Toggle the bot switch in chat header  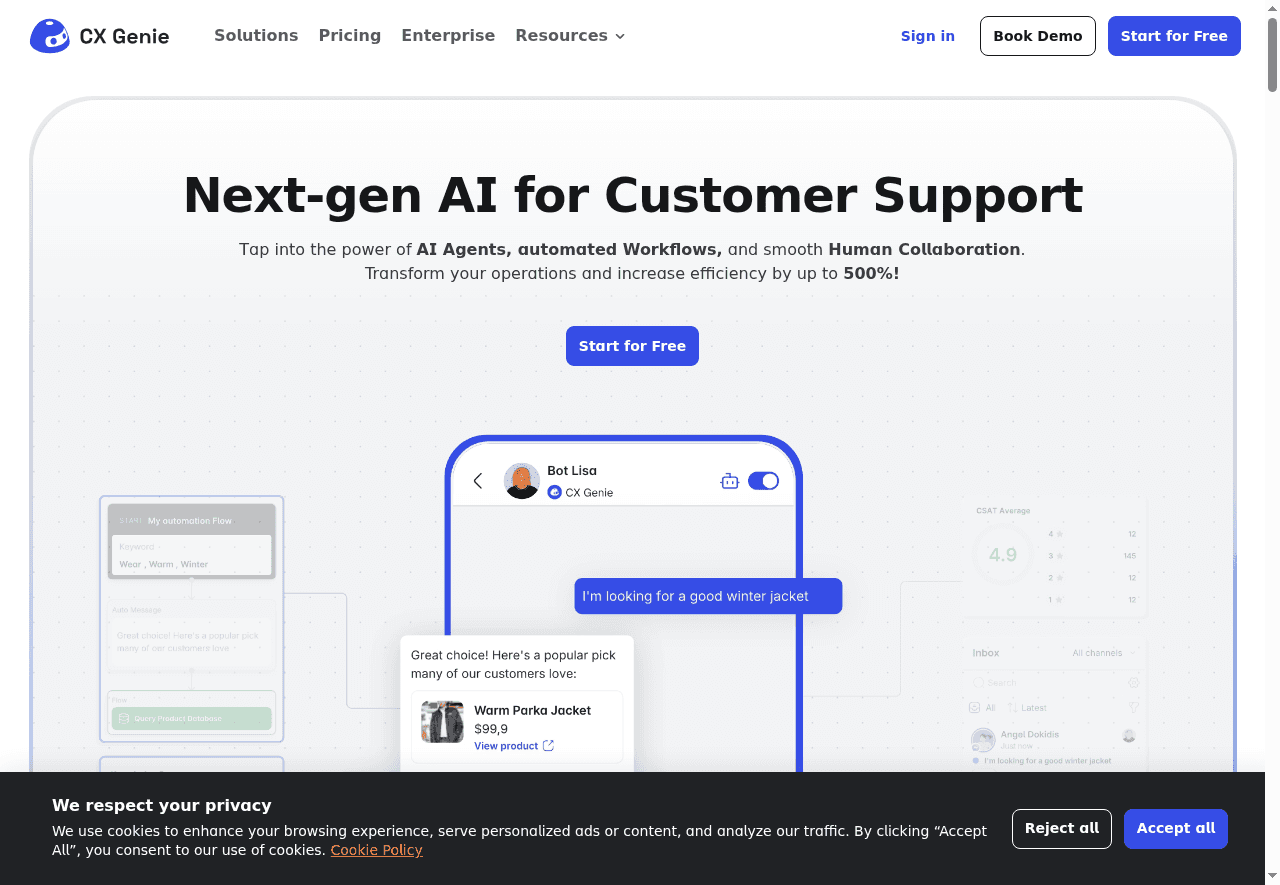763,481
